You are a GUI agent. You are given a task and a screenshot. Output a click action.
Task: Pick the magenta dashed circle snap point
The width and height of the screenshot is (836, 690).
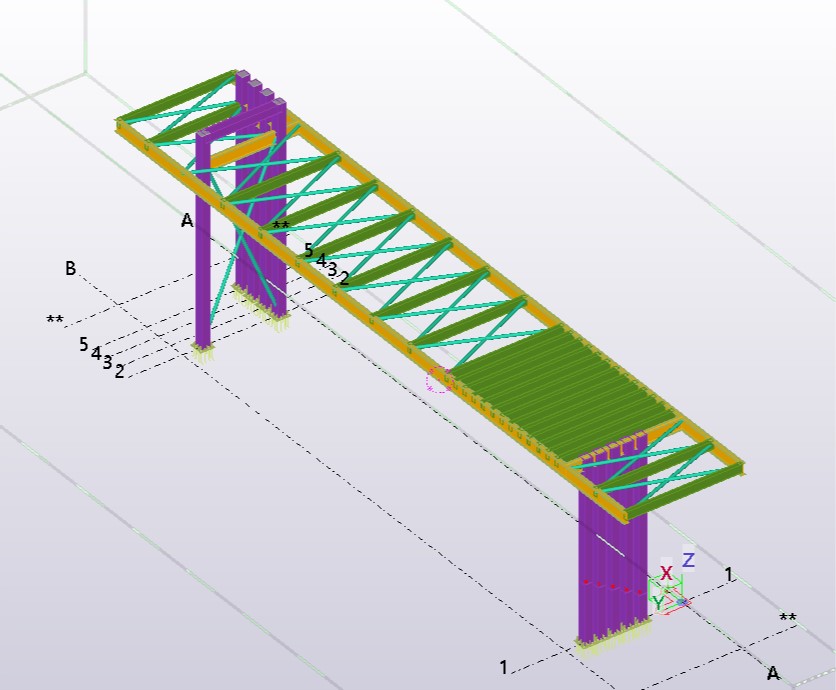[x=439, y=379]
